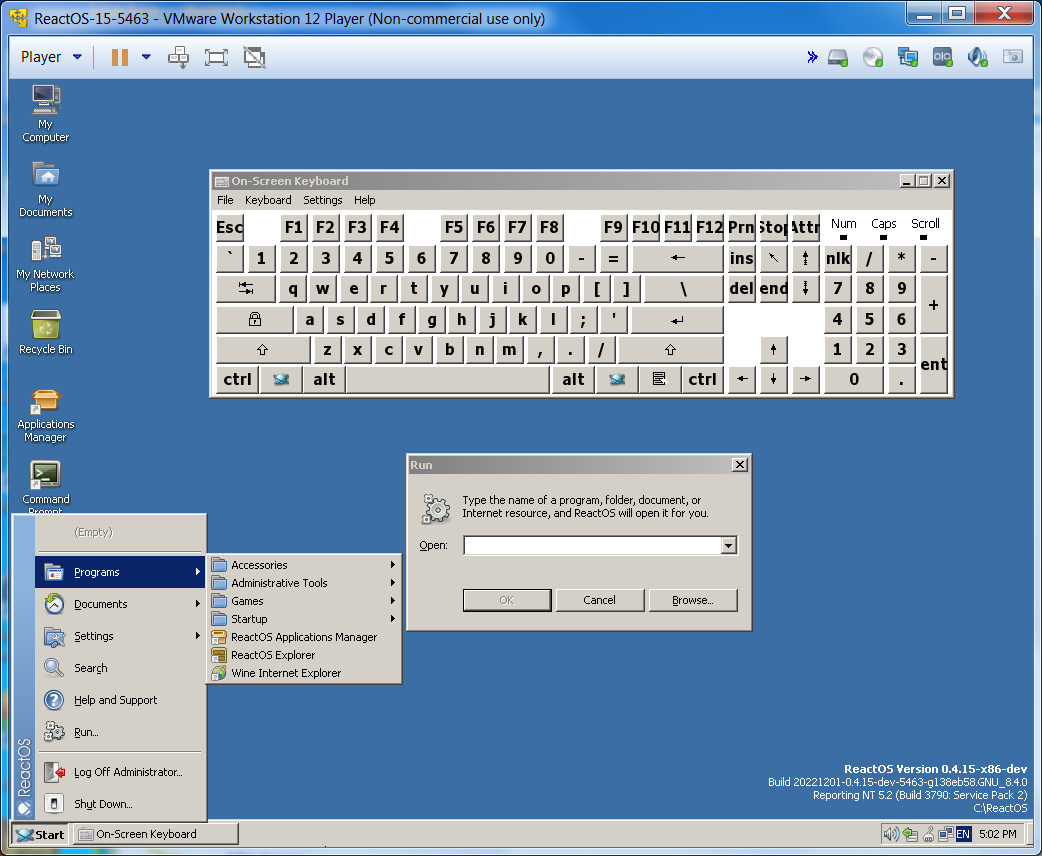Click the CD/DVD drive icon in VMware
The image size is (1042, 856).
tap(873, 57)
